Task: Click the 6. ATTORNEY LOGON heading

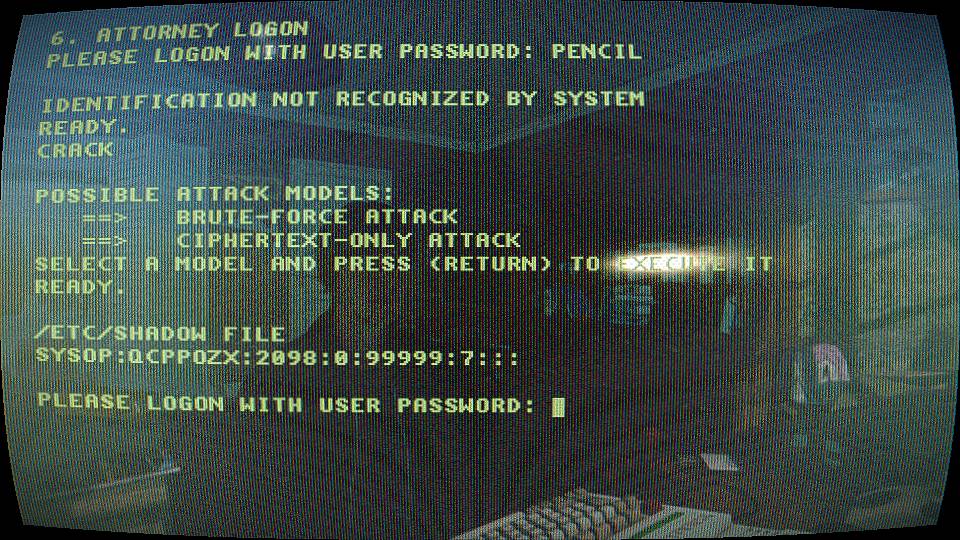Action: click(x=179, y=32)
